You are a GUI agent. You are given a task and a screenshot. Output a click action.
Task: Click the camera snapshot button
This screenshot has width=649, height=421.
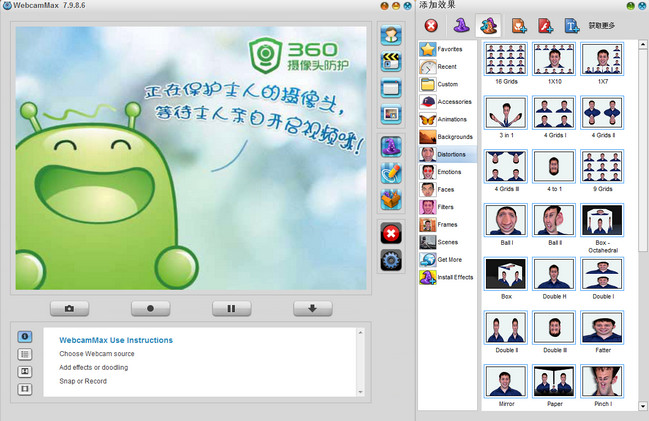point(69,308)
